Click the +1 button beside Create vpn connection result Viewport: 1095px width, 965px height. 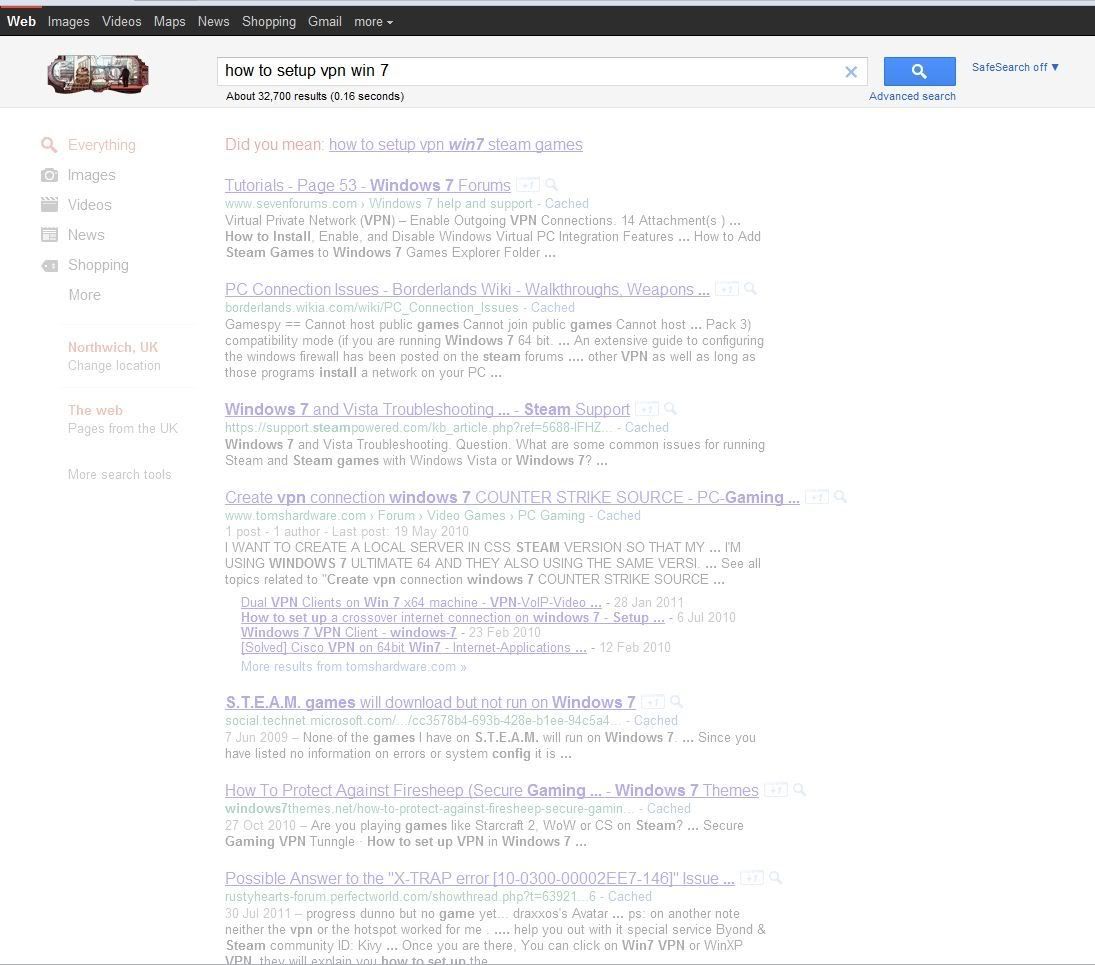(816, 496)
